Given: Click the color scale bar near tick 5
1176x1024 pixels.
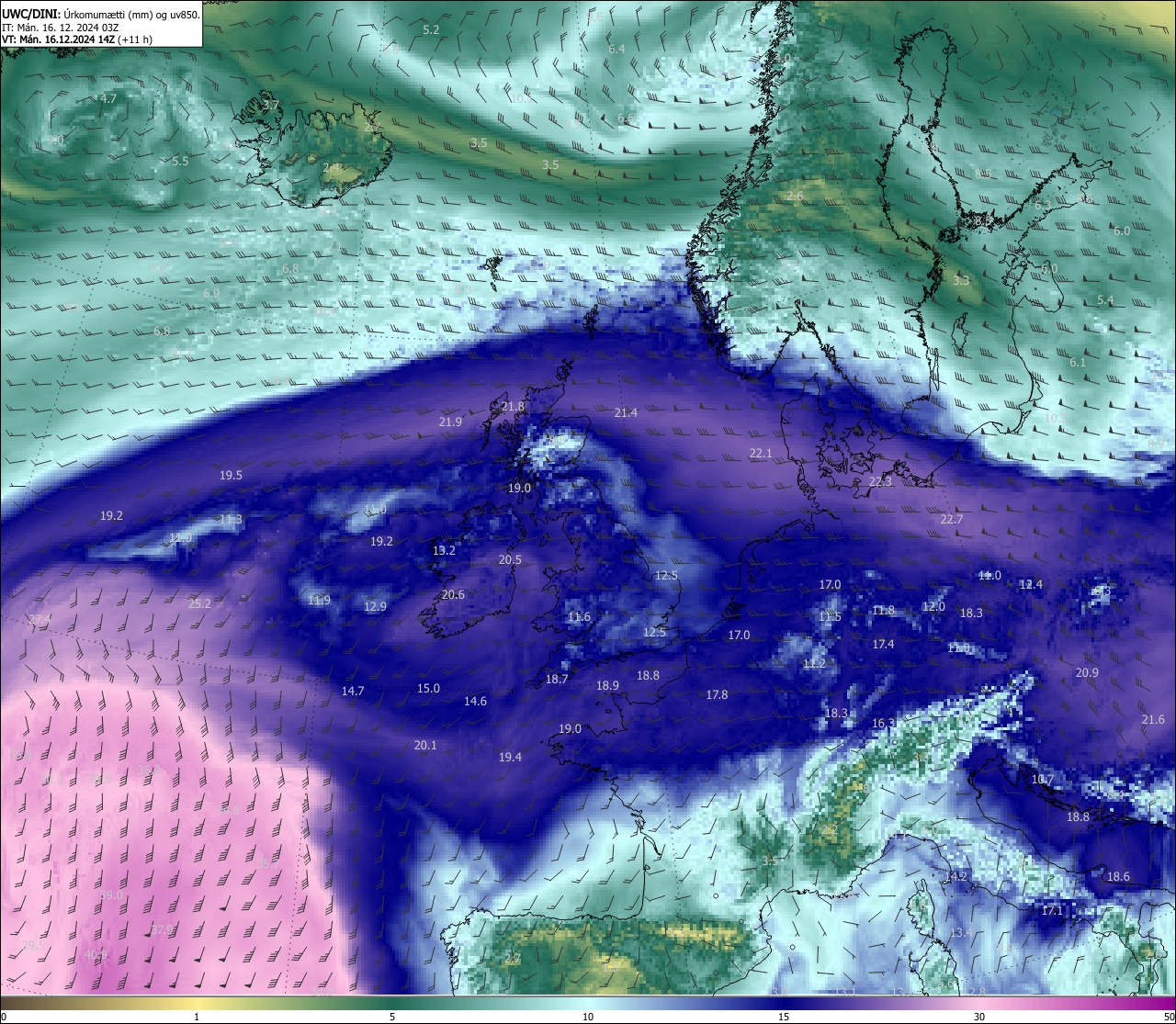Looking at the screenshot, I should coord(392,1002).
